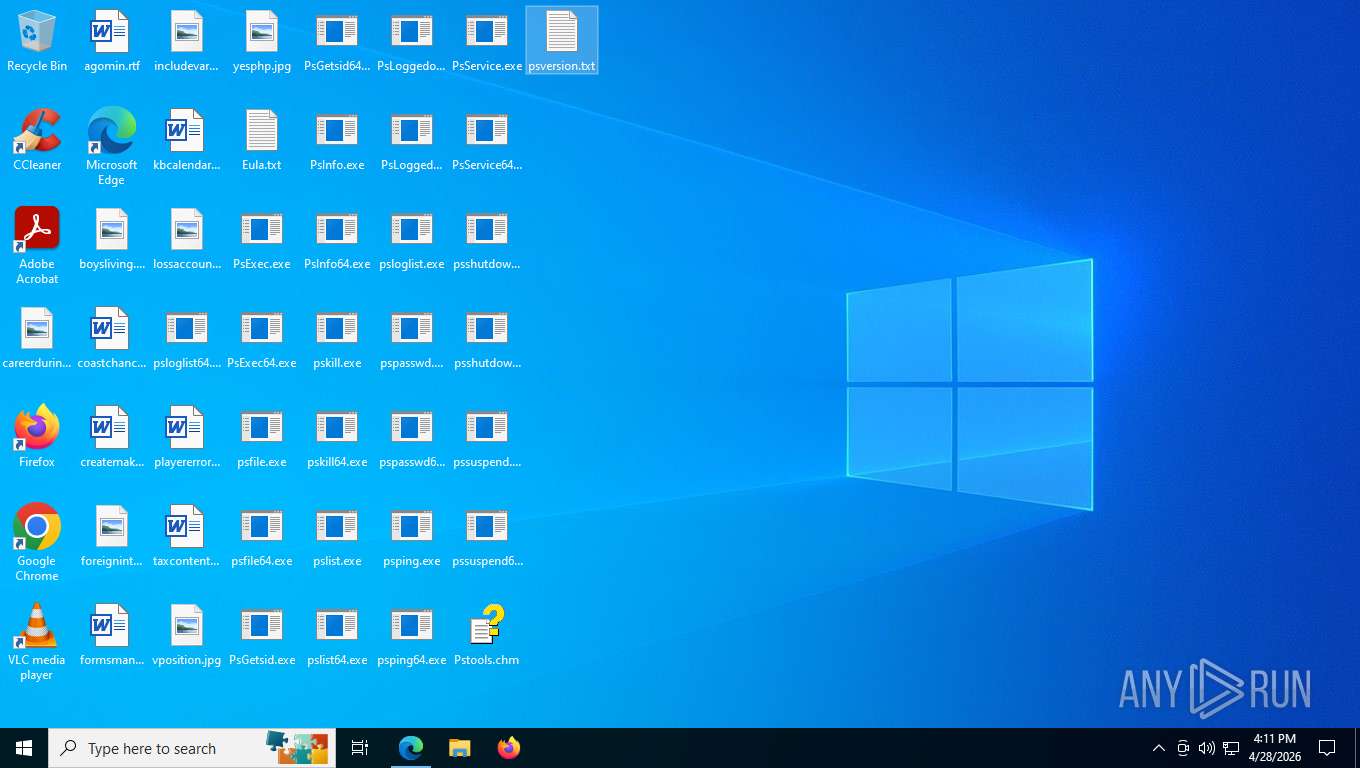Open the Windows Start menu
The height and width of the screenshot is (768, 1360).
tap(24, 748)
